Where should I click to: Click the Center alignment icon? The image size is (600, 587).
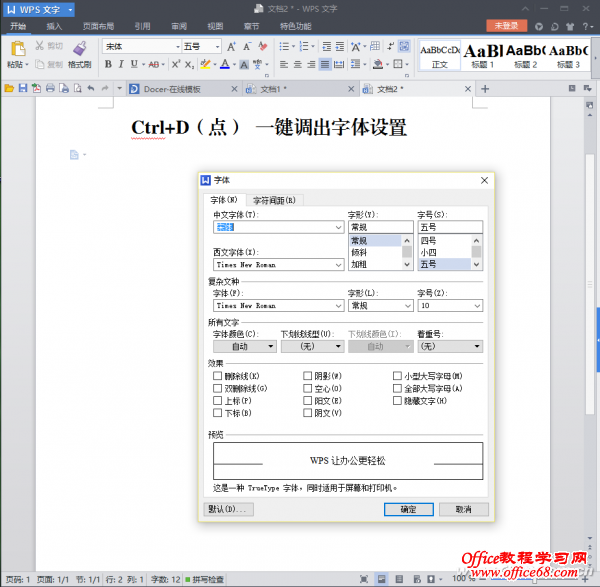[x=297, y=64]
